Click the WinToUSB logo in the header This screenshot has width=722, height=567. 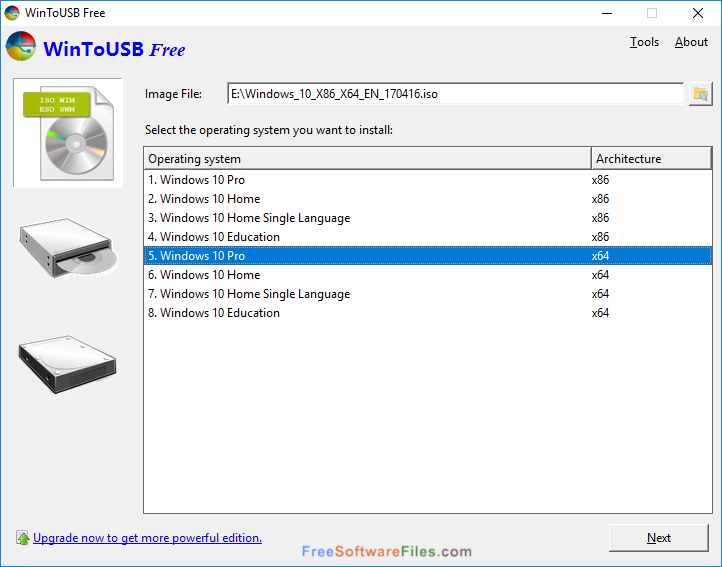pos(21,47)
